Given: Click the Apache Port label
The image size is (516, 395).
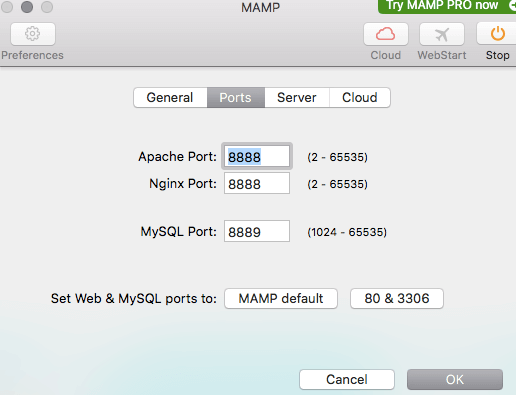Looking at the screenshot, I should 177,156.
